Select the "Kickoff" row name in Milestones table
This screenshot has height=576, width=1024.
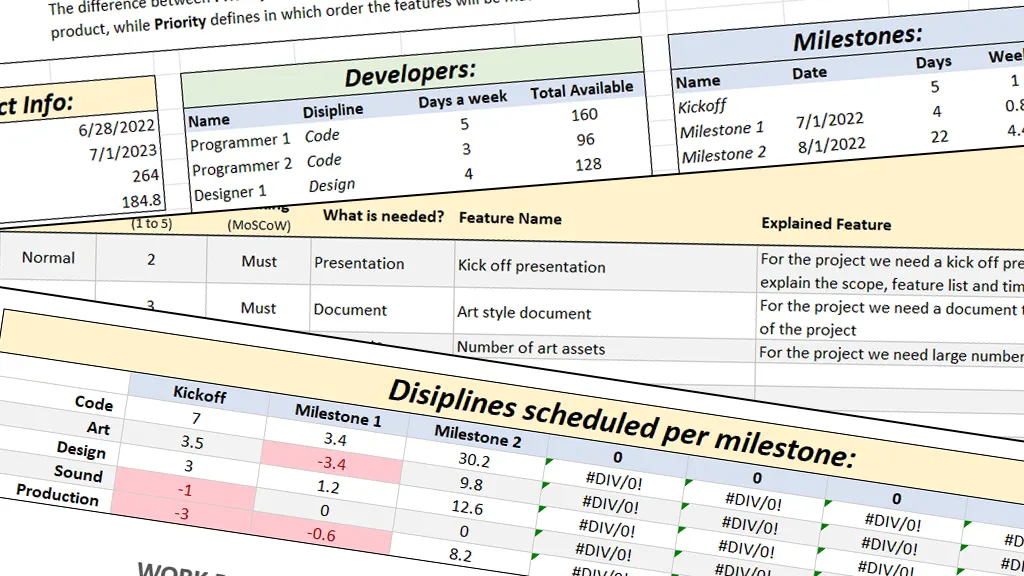(702, 106)
